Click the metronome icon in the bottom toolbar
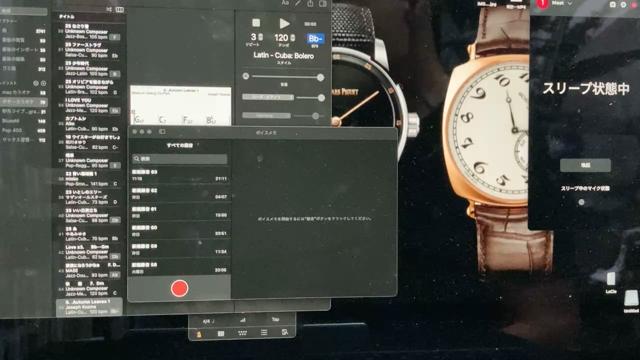 click(199, 333)
